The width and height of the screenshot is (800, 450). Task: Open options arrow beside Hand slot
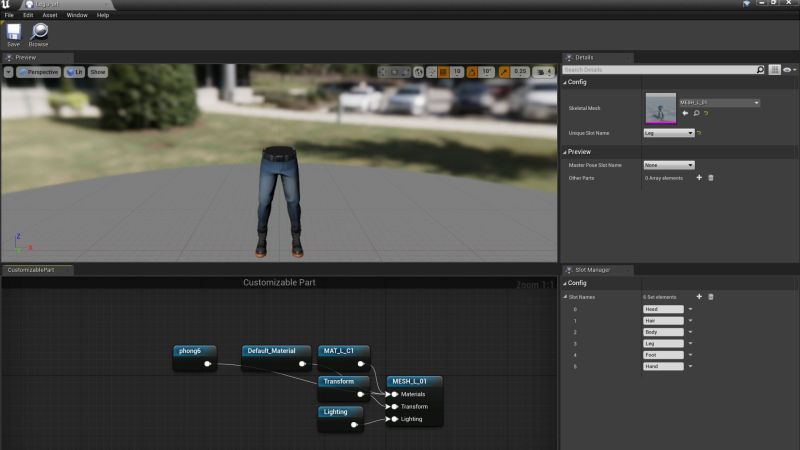point(690,366)
